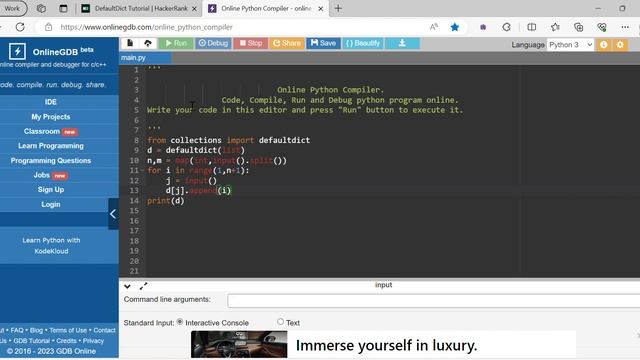Screen dimensions: 640x360
Task: Click the circular-arrow icon in browser toolbar
Action: (x=506, y=27)
